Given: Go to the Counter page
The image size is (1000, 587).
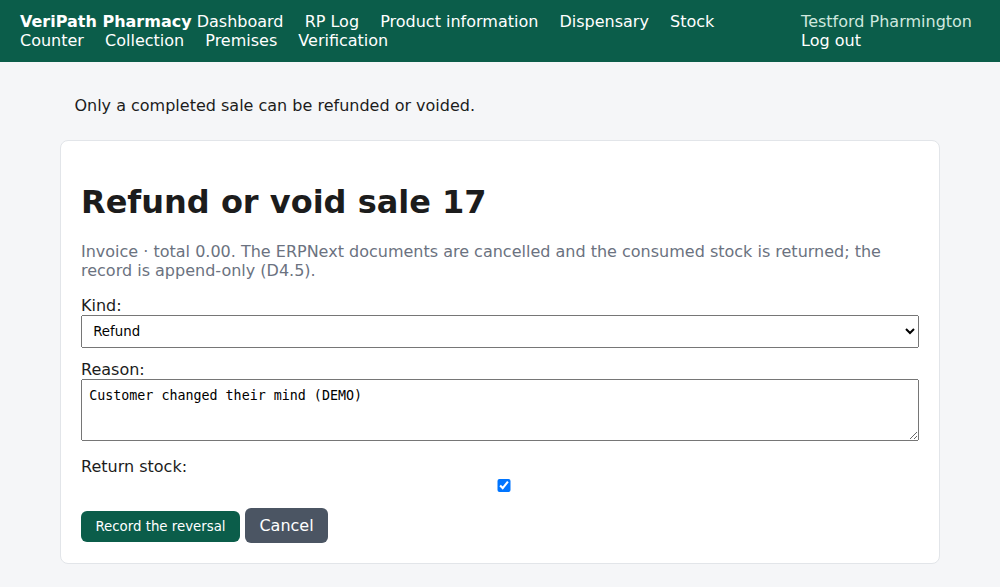Looking at the screenshot, I should pyautogui.click(x=52, y=40).
